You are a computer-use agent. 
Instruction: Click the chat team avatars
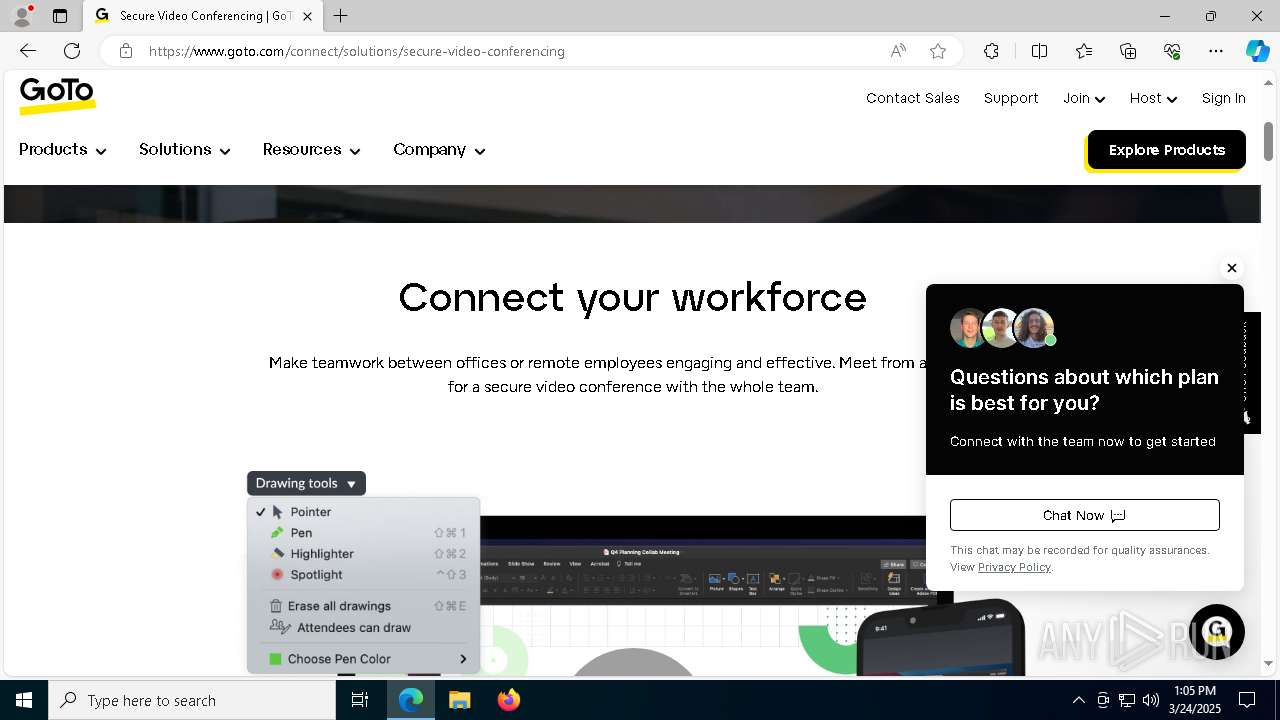(x=1003, y=328)
